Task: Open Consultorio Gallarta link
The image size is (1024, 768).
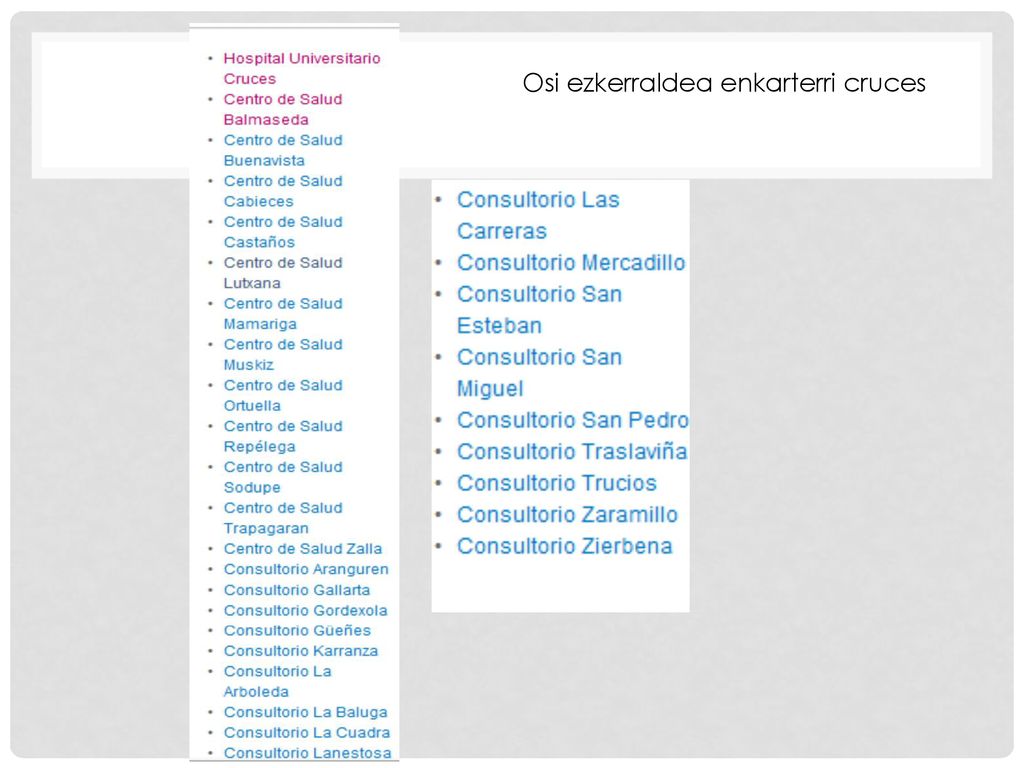Action: click(x=296, y=590)
